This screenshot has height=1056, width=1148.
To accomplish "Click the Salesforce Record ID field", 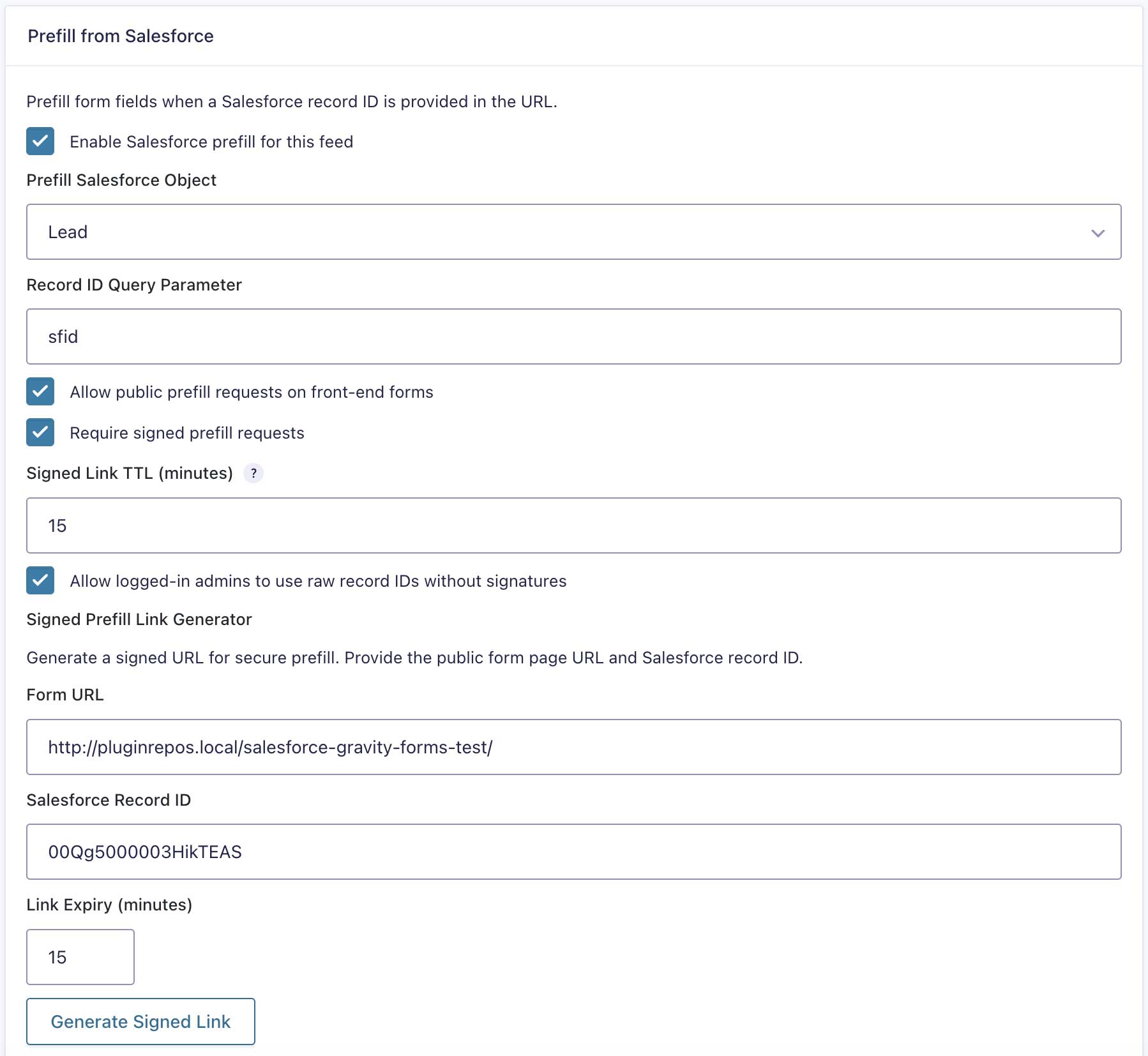I will (x=573, y=851).
